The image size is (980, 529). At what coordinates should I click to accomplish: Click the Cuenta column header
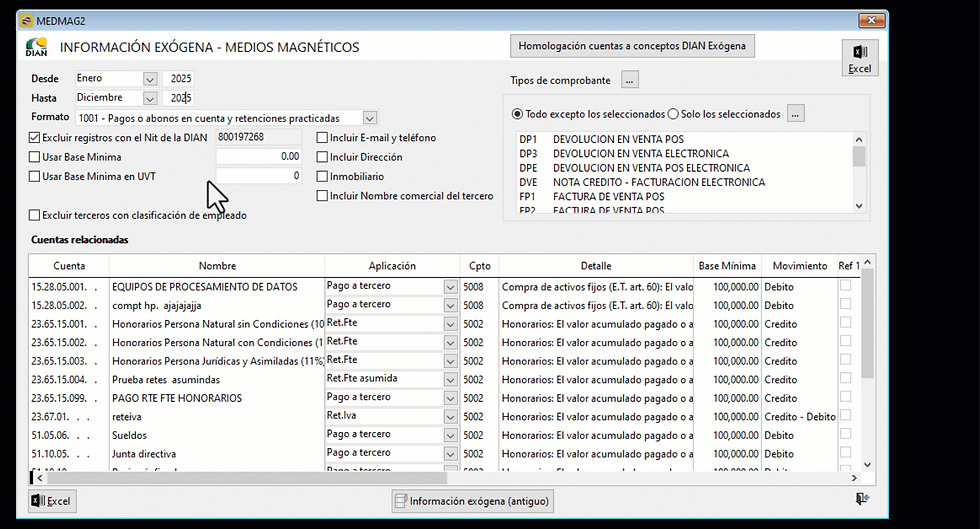coord(69,266)
